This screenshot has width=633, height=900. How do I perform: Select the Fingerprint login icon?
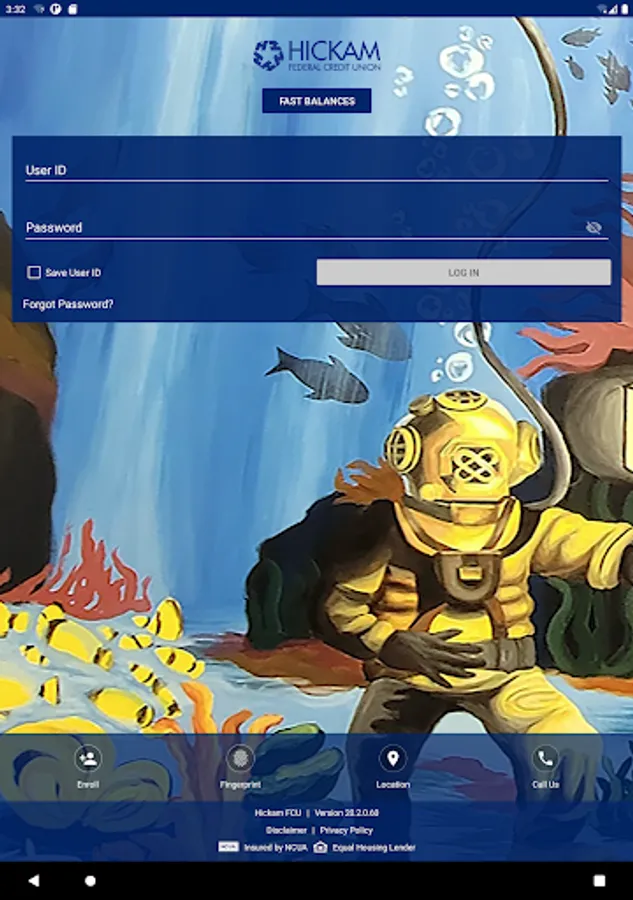(240, 759)
